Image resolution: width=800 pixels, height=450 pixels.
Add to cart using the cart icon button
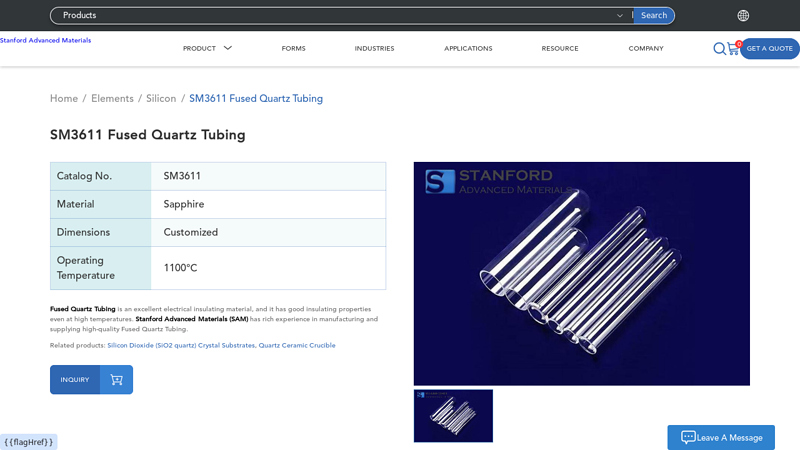(116, 380)
